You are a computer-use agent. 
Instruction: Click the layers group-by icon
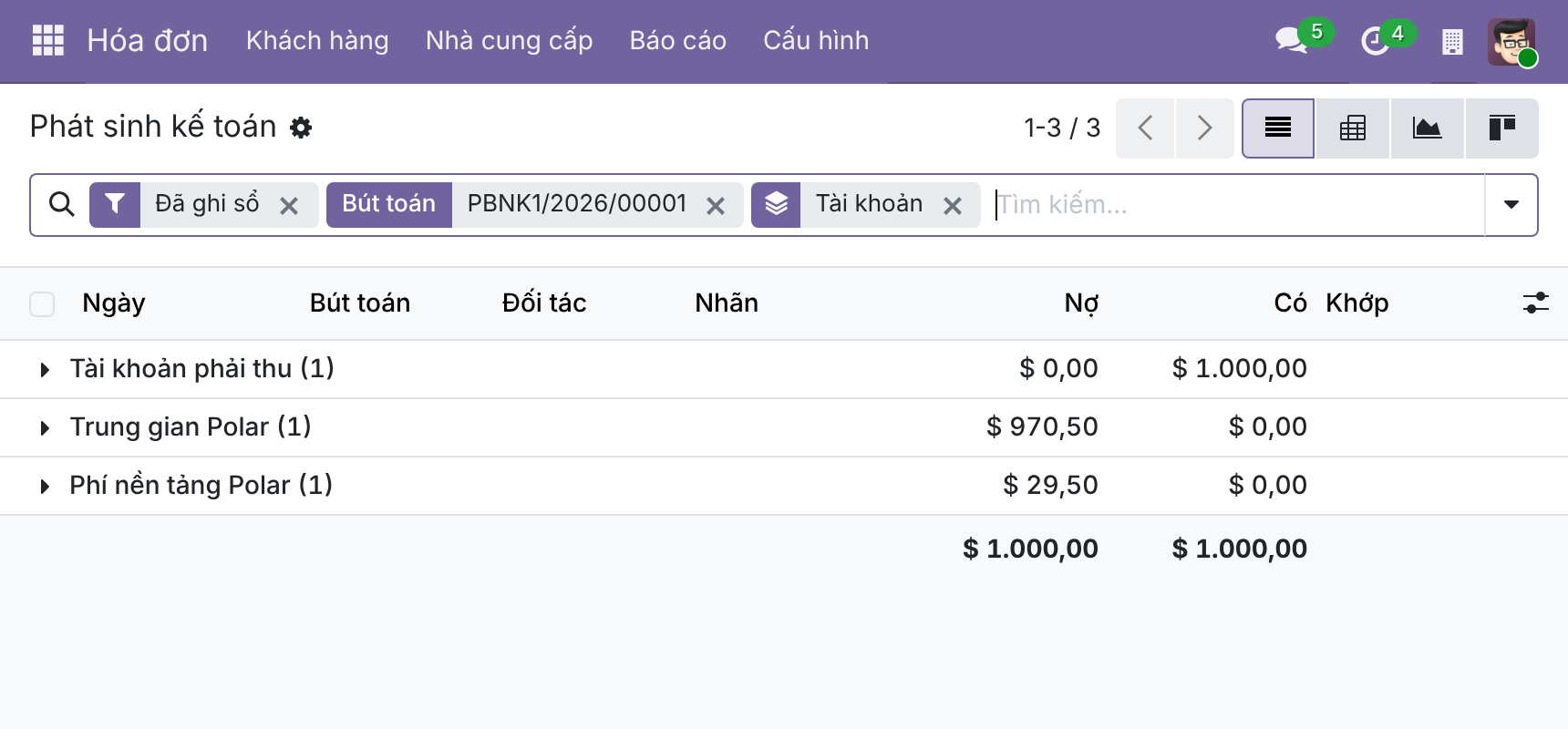click(776, 204)
